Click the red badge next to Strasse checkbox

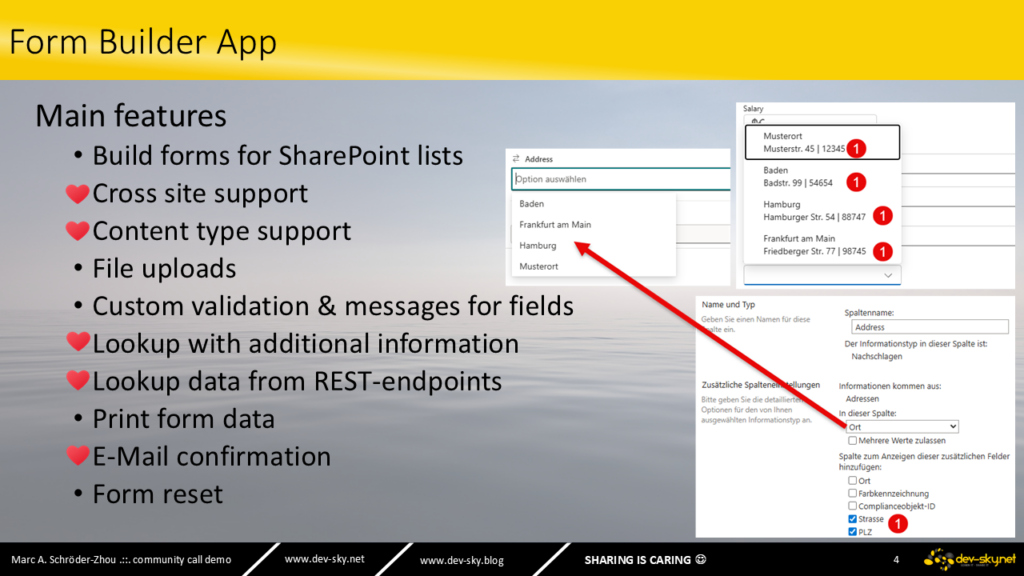(x=898, y=523)
